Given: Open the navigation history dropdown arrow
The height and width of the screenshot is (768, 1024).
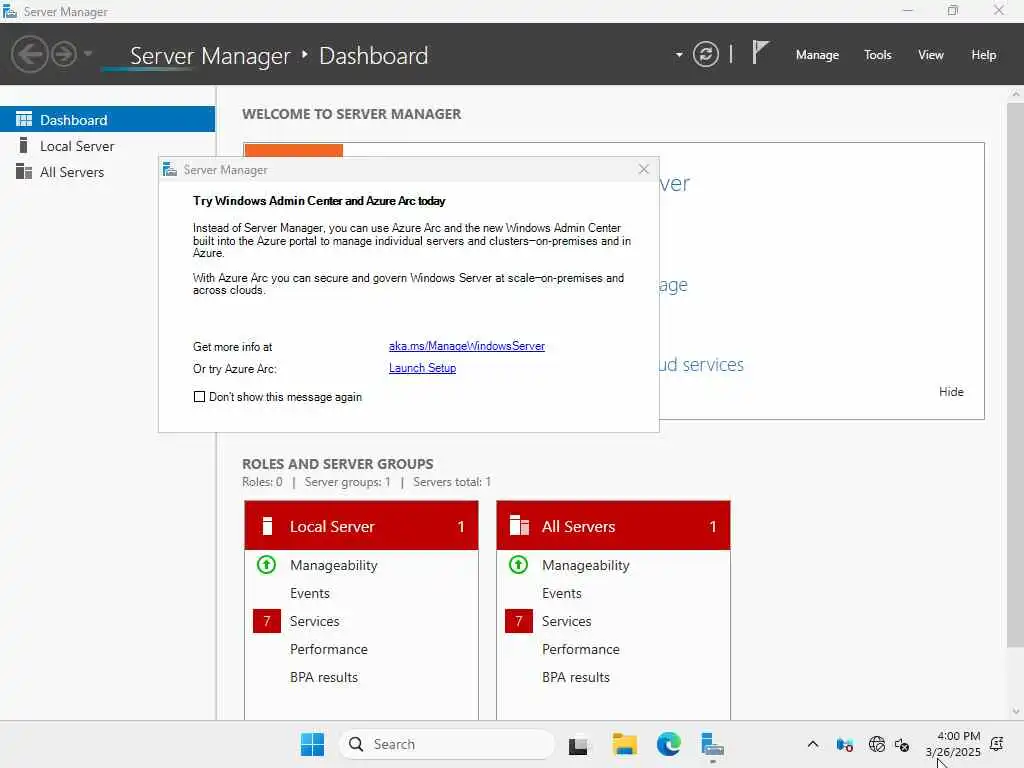Looking at the screenshot, I should [88, 54].
